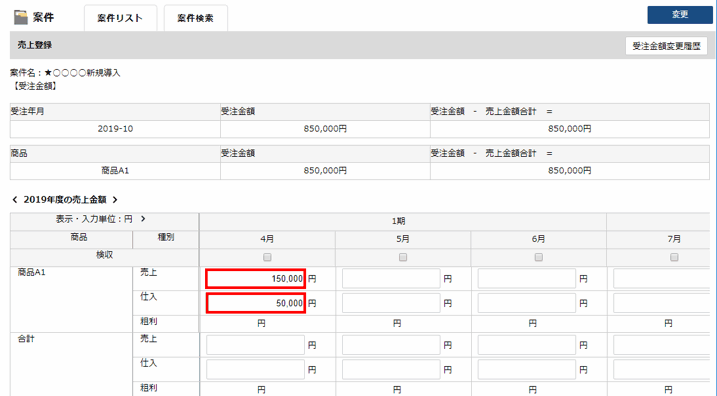Expand the 表示・入力単位 unit chevron
This screenshot has width=717, height=396.
click(x=143, y=219)
